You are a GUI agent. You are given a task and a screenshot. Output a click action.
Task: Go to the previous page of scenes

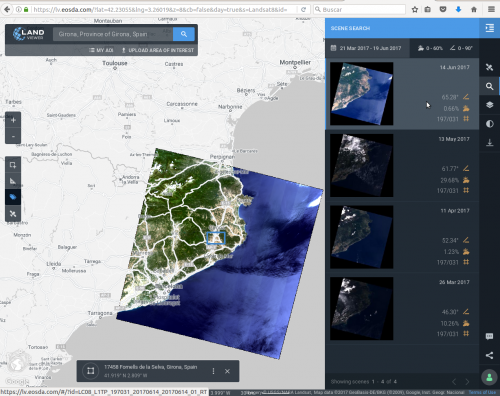tap(454, 382)
